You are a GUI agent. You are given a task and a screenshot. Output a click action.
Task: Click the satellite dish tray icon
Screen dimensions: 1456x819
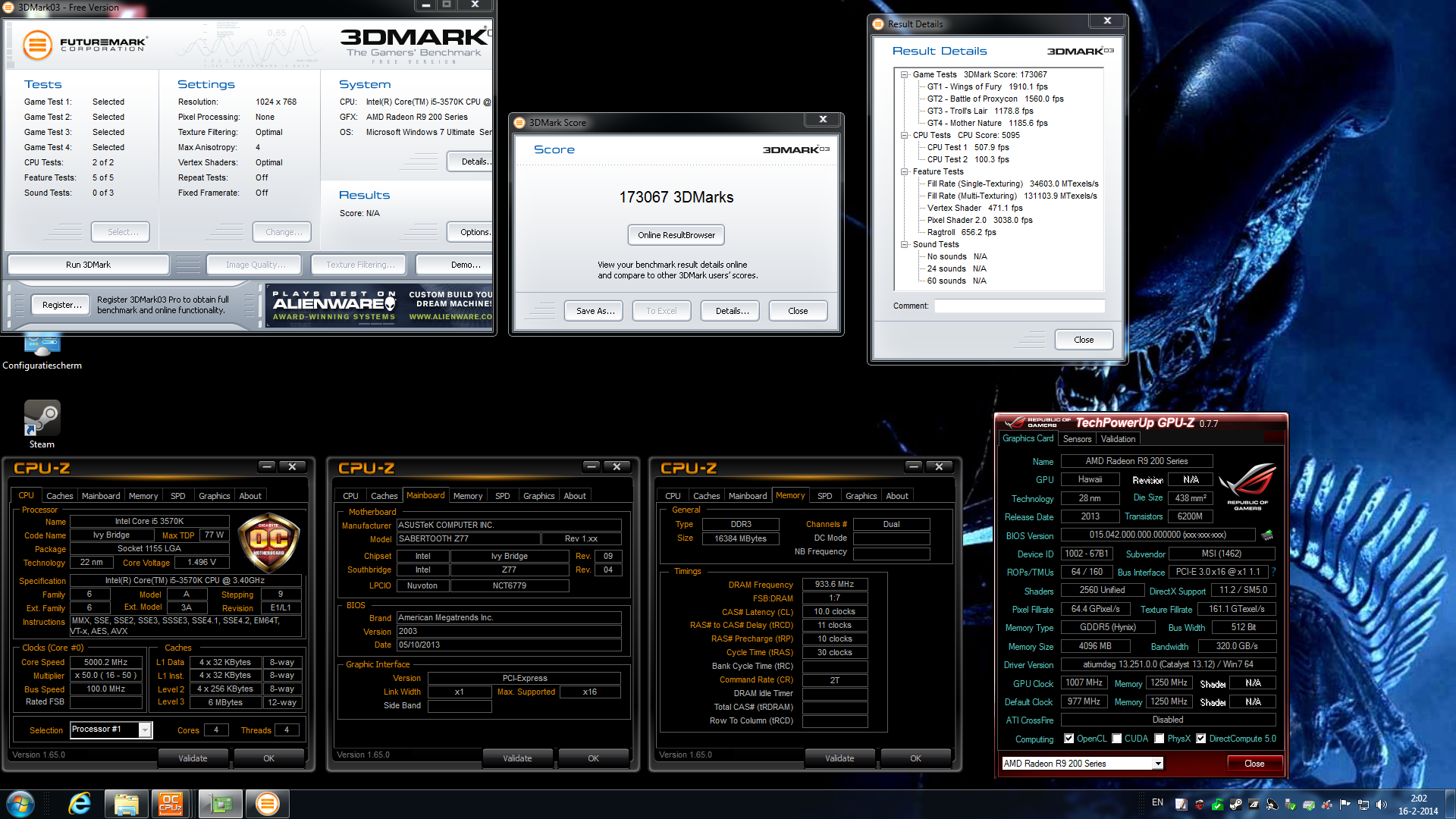coord(1272,804)
